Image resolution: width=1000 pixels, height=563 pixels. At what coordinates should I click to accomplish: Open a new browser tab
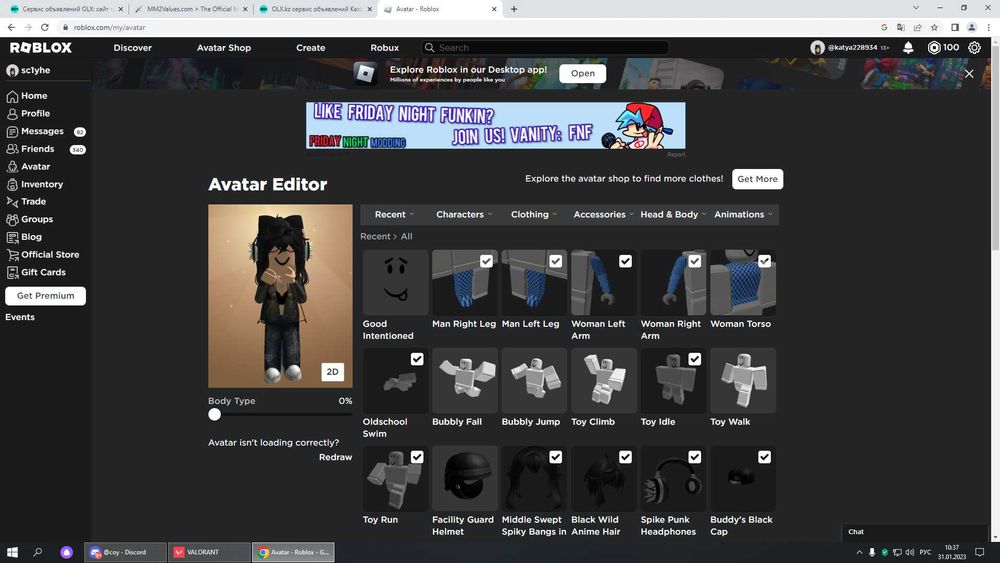pyautogui.click(x=514, y=9)
